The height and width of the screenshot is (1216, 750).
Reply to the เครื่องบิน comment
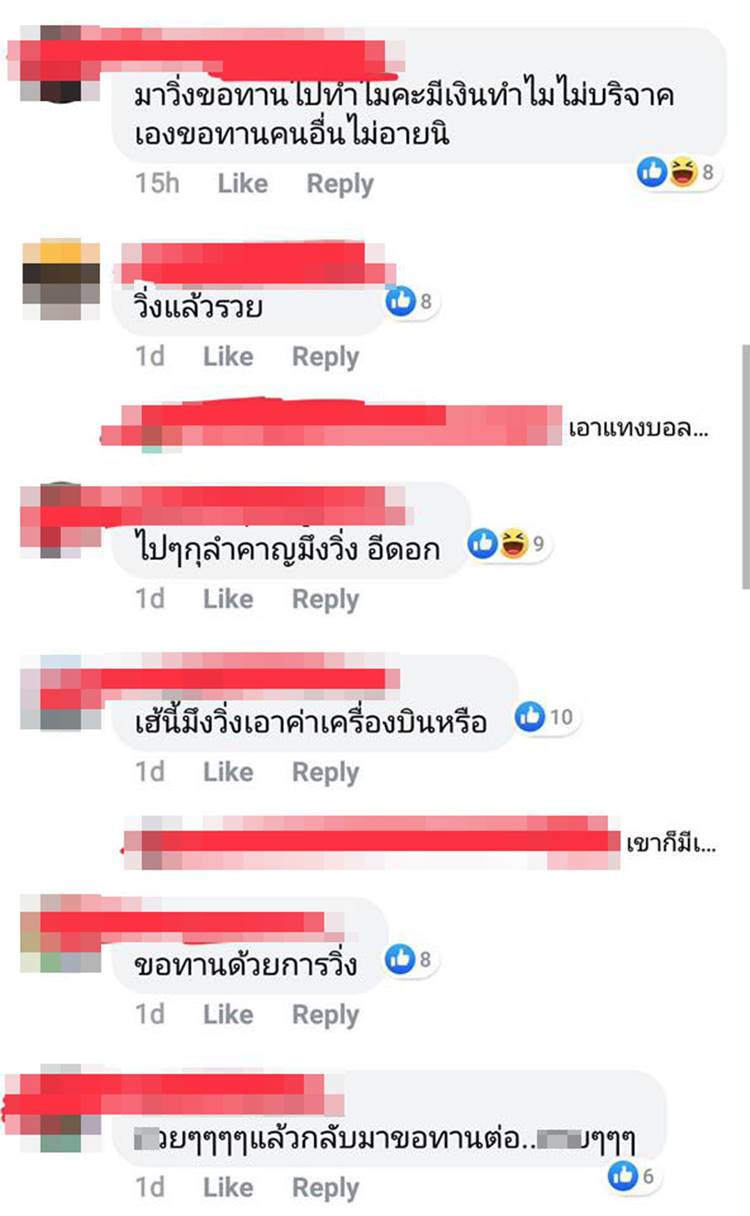[325, 772]
